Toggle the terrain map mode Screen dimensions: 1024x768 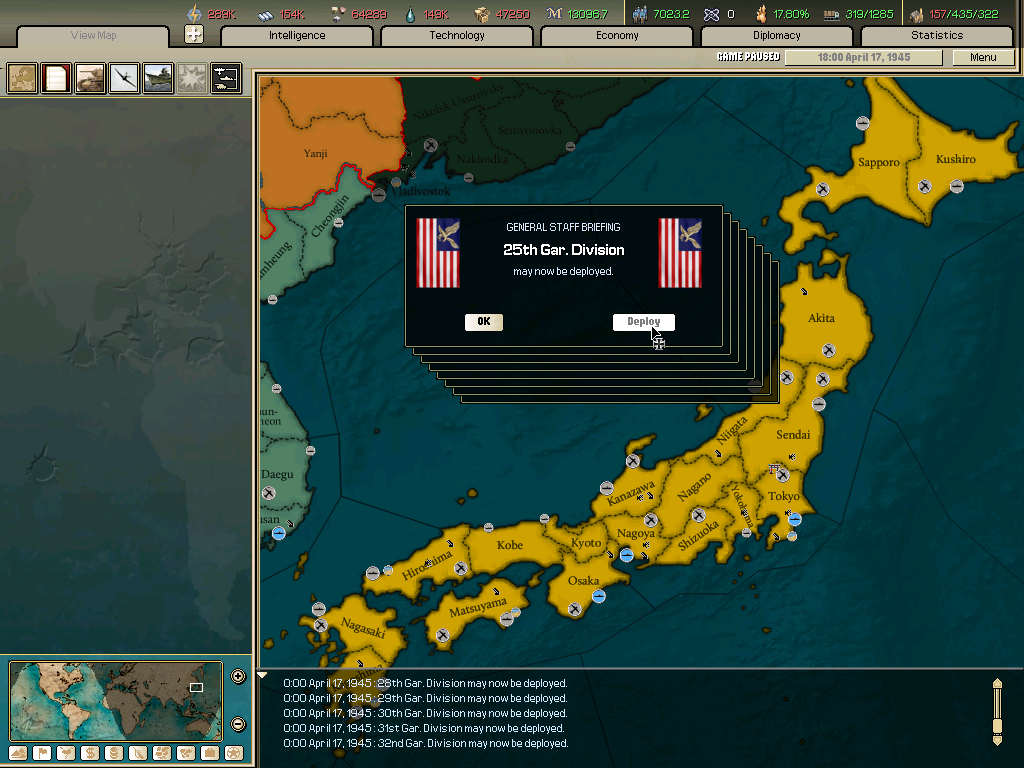pyautogui.click(x=17, y=753)
